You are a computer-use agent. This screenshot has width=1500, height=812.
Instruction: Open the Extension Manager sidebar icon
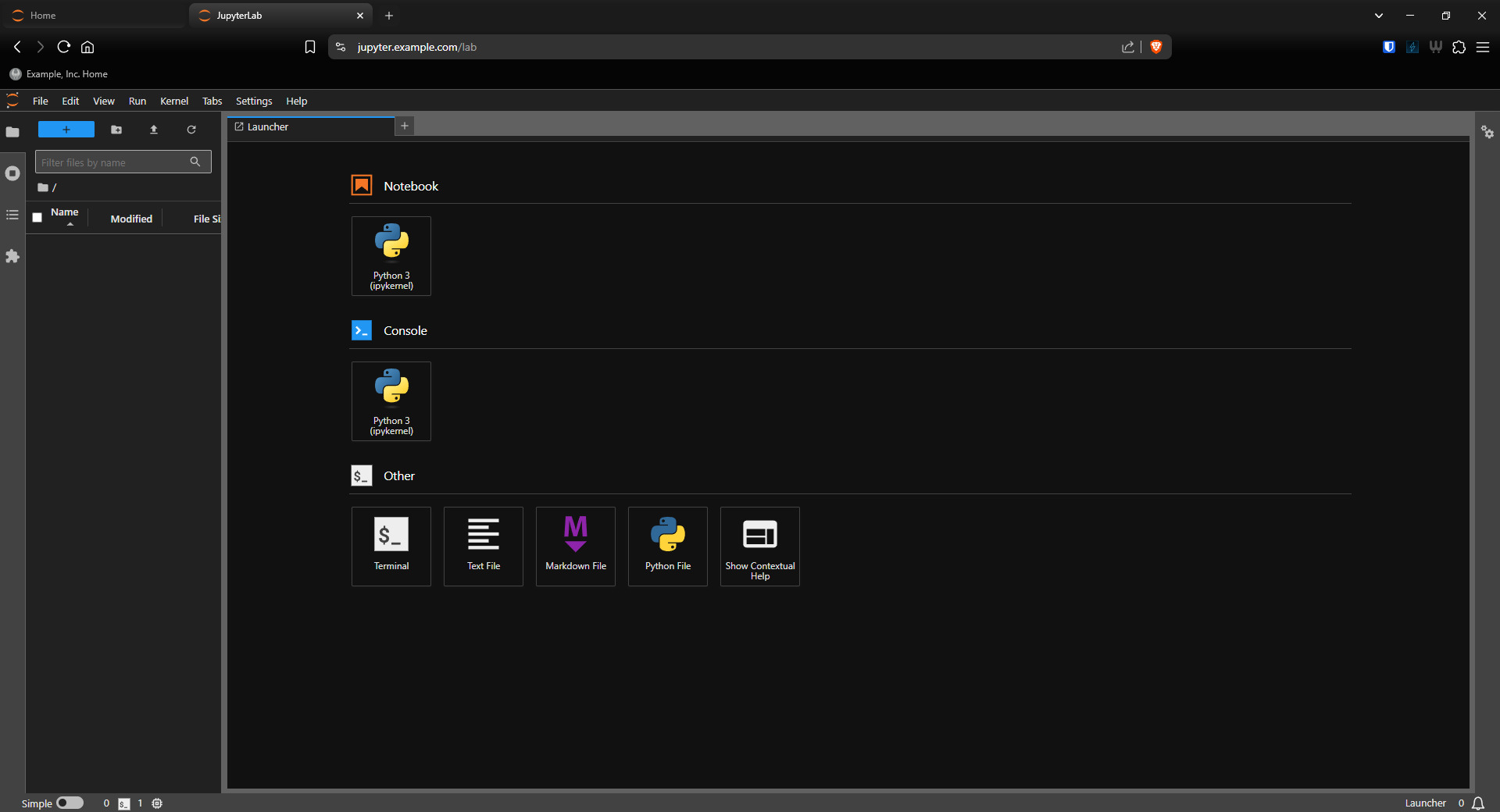click(12, 256)
